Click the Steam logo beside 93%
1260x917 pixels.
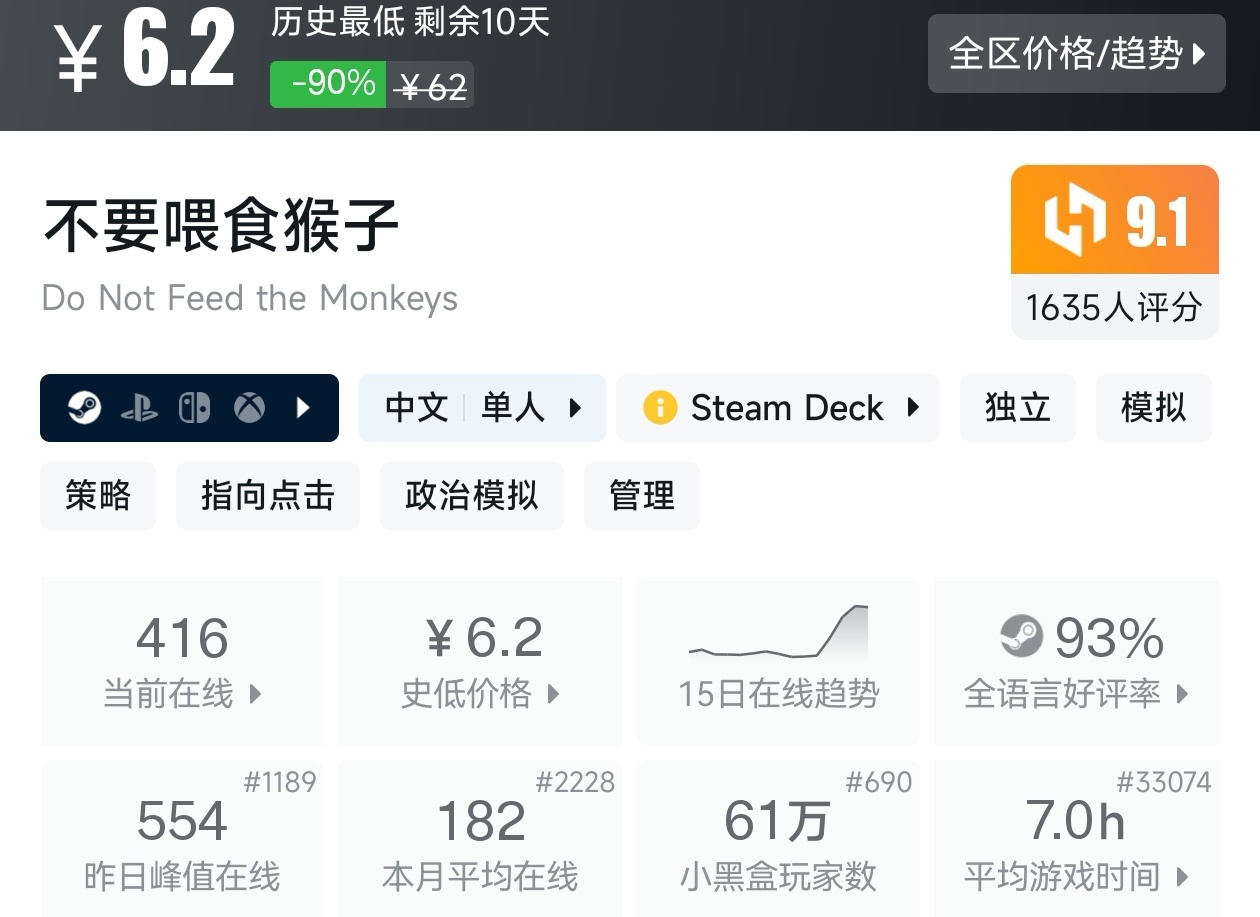tap(1021, 637)
